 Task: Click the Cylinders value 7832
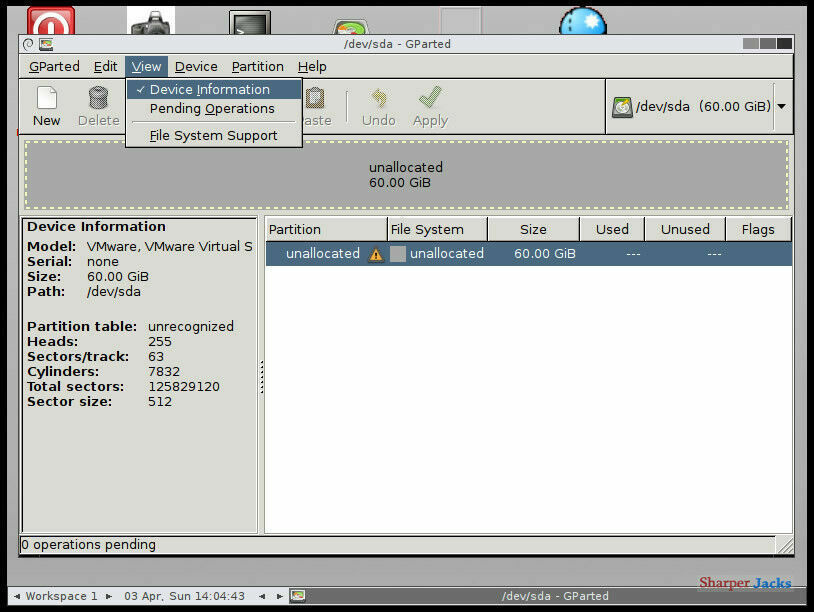pos(164,372)
